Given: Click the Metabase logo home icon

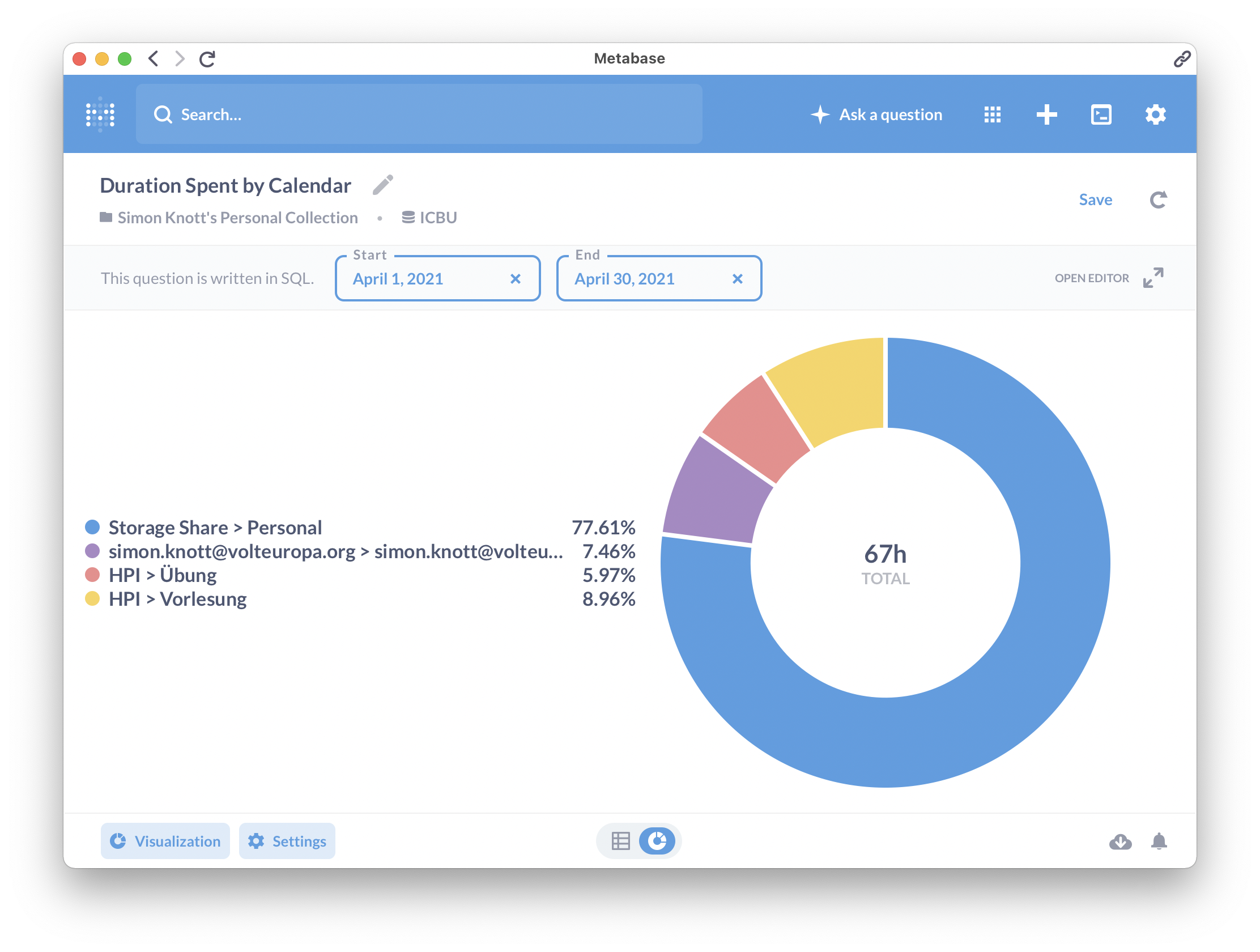Looking at the screenshot, I should click(x=100, y=114).
